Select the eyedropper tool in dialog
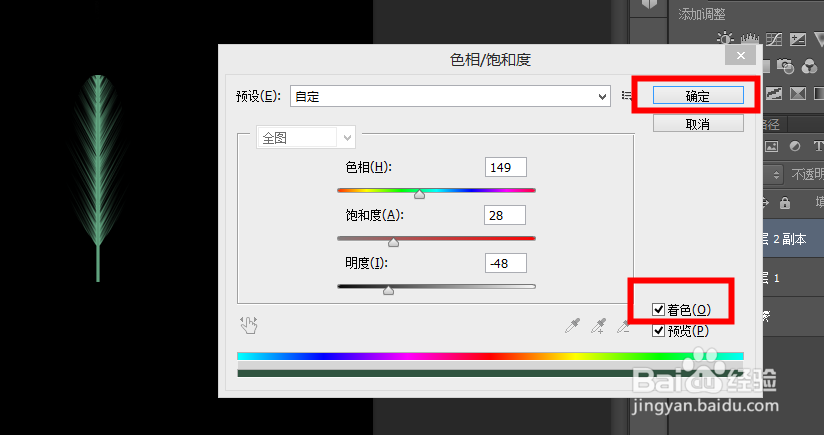The height and width of the screenshot is (435, 824). click(572, 326)
